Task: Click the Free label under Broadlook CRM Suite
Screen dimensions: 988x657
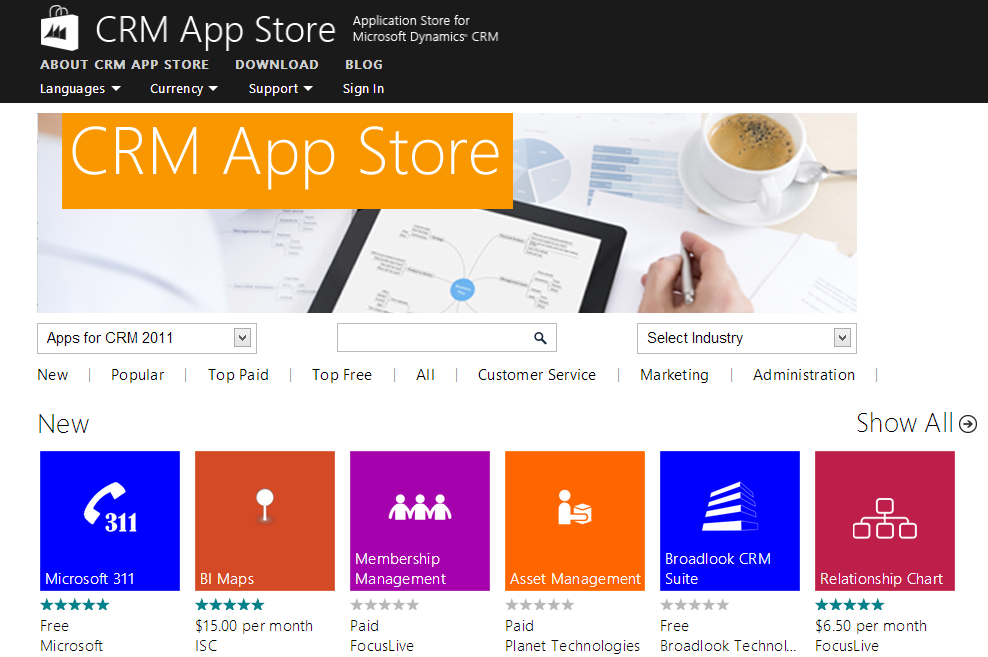Action: 674,626
